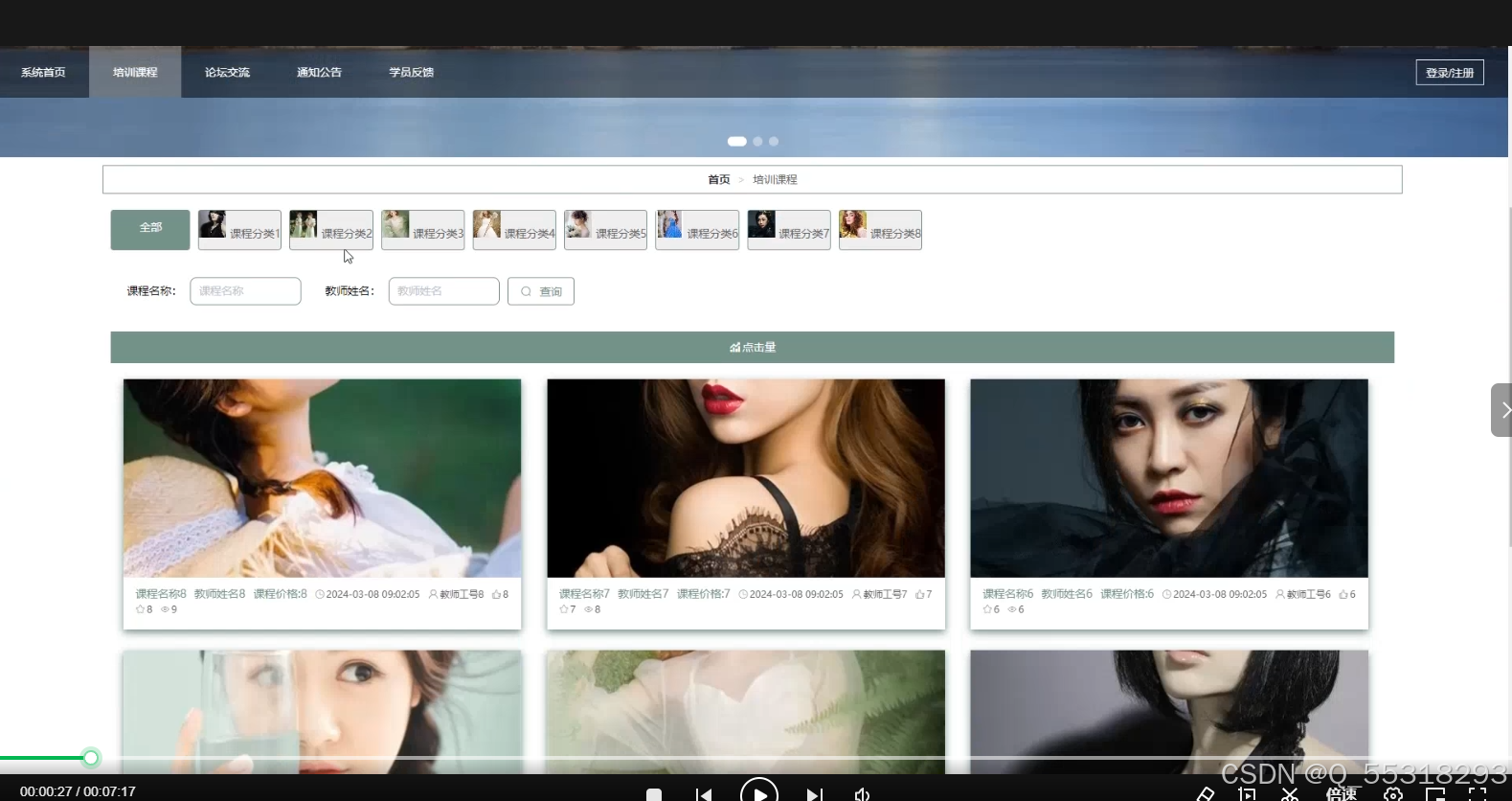Select the third carousel dot indicator
The width and height of the screenshot is (1512, 801).
[x=774, y=141]
